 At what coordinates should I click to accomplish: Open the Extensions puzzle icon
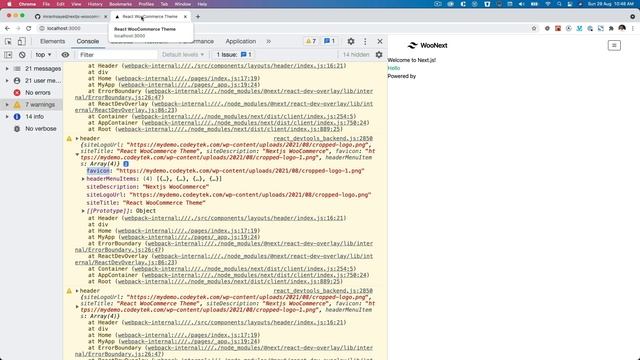(611, 28)
